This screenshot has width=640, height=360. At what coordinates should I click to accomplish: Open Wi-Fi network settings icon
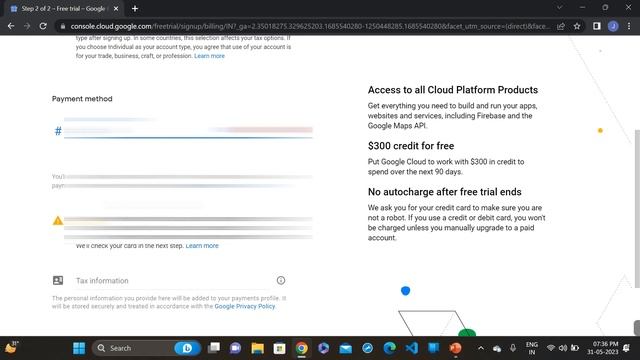(551, 348)
